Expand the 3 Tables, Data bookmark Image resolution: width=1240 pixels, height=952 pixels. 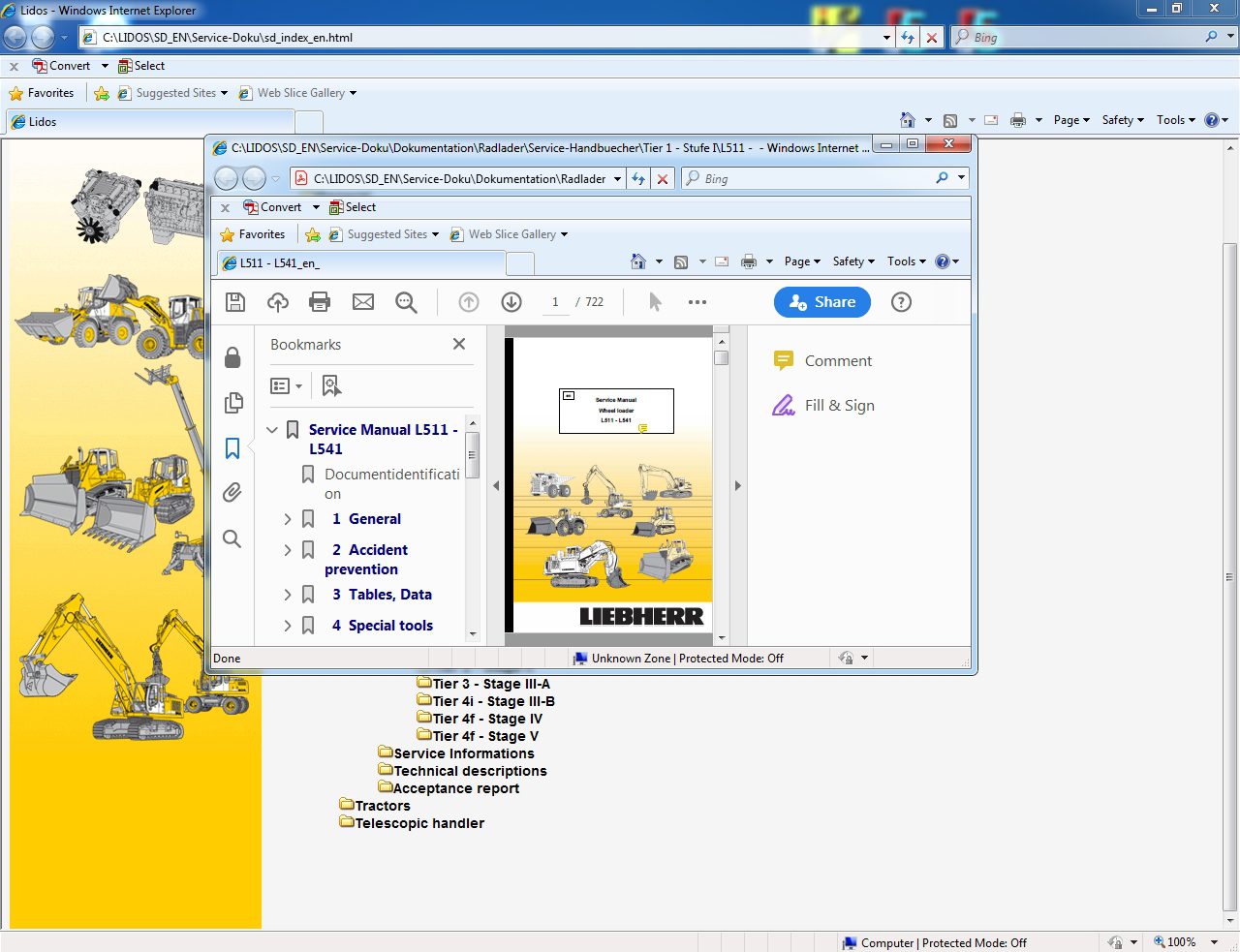288,595
